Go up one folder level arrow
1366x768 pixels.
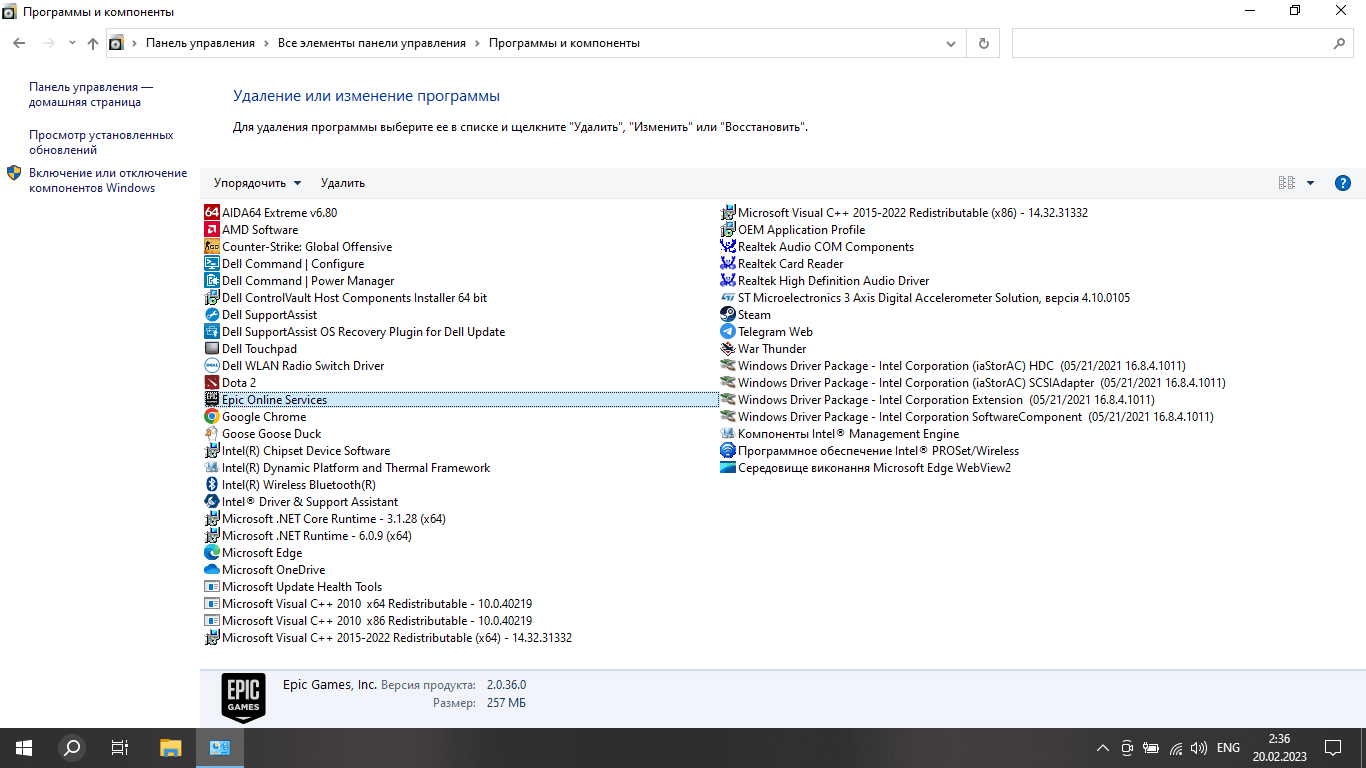click(x=93, y=43)
